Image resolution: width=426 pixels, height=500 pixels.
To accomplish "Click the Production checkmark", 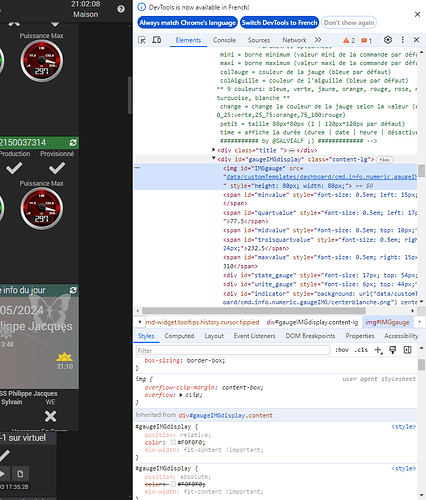I will (x=14, y=168).
